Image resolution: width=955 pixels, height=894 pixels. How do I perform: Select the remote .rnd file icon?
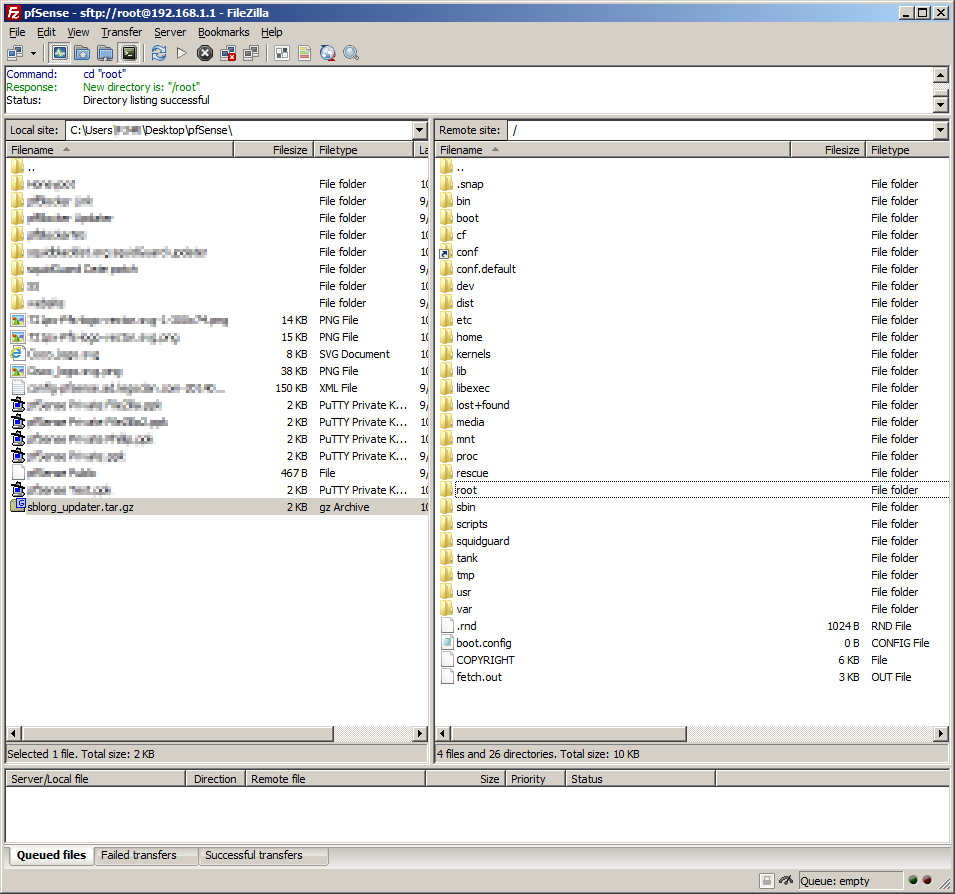tap(446, 626)
